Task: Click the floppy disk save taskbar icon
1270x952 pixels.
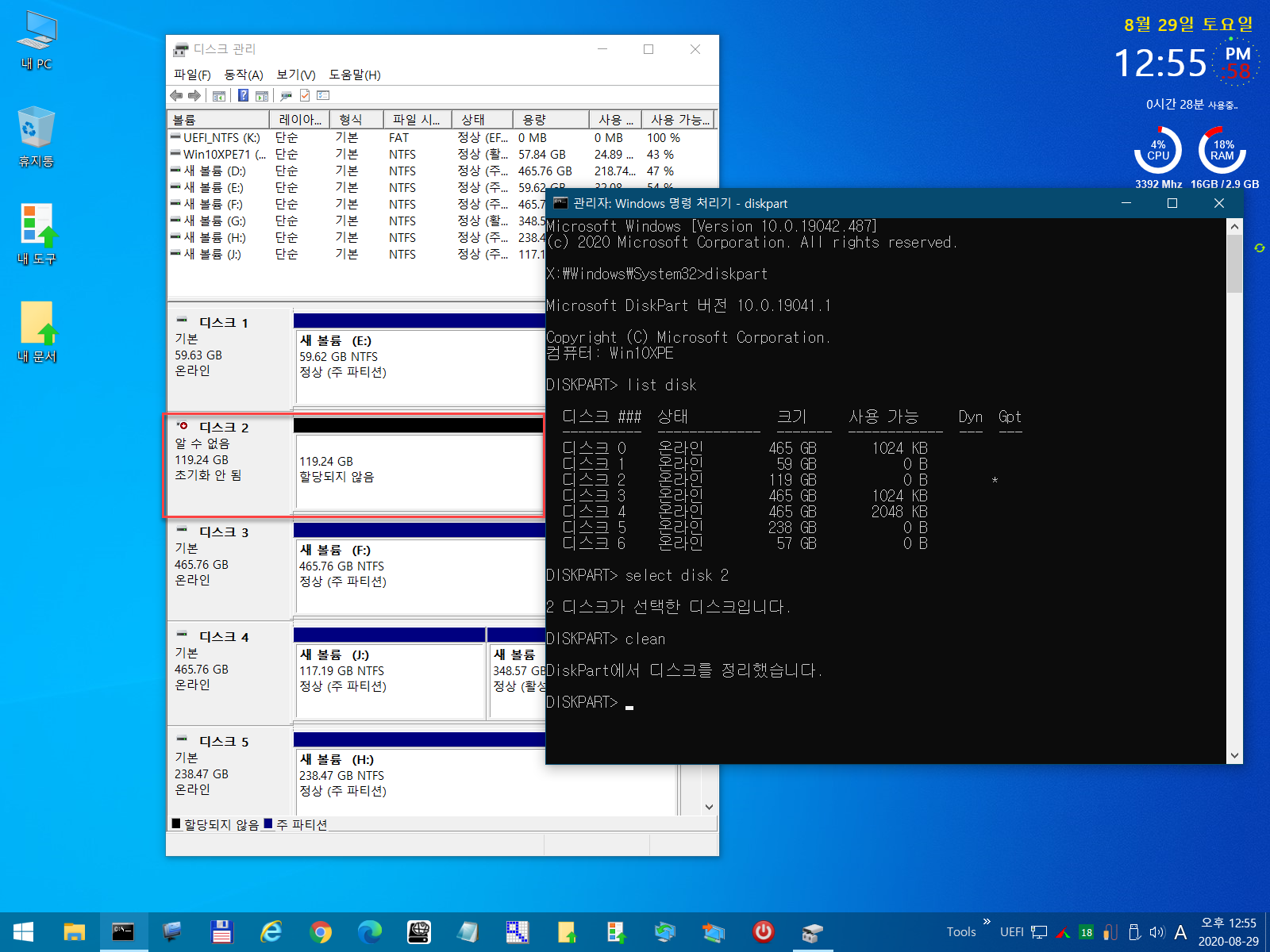Action: point(221,932)
